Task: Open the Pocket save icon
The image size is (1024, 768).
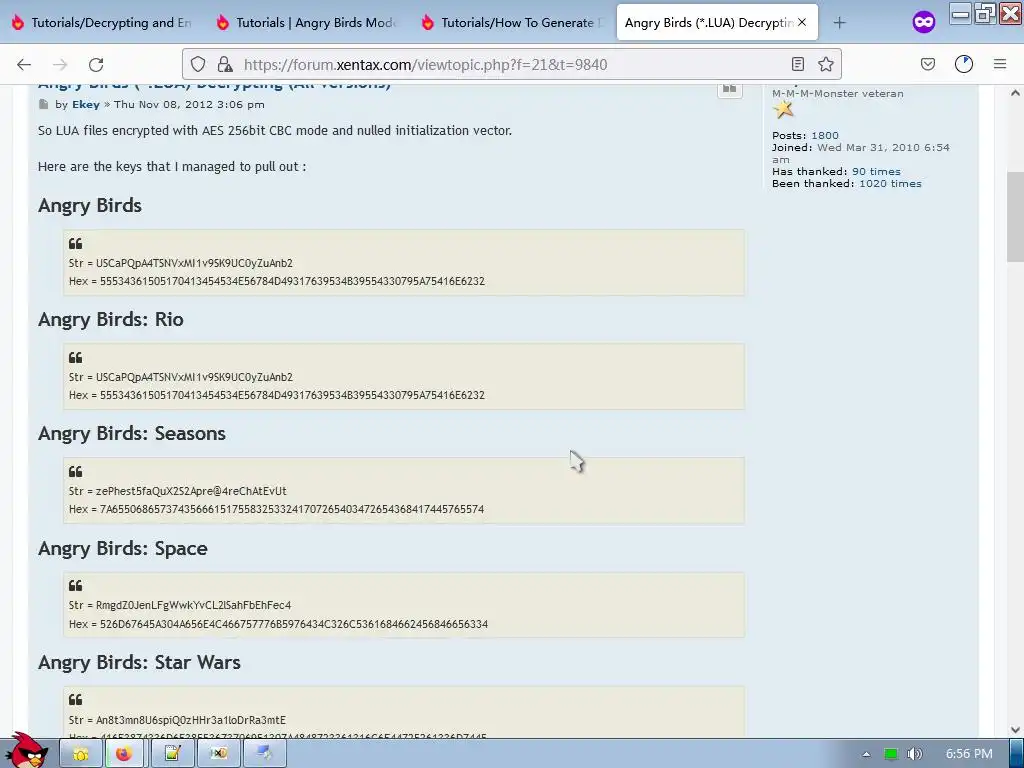Action: 927,64
